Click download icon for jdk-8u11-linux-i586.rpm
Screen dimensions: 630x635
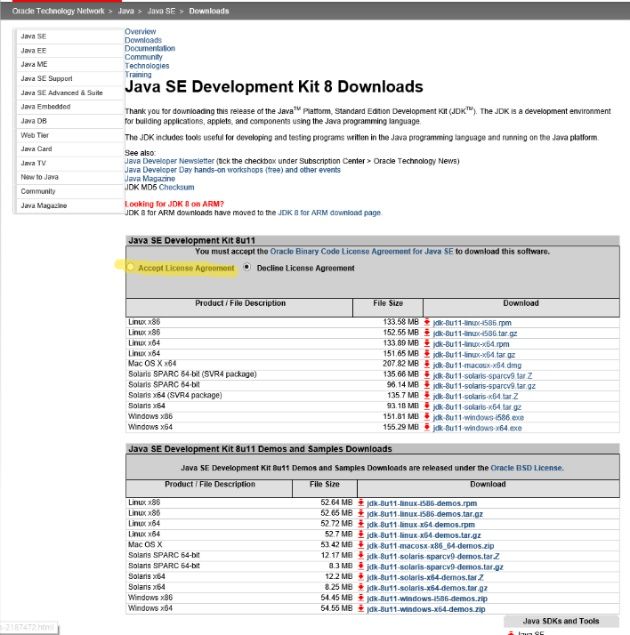pos(427,322)
